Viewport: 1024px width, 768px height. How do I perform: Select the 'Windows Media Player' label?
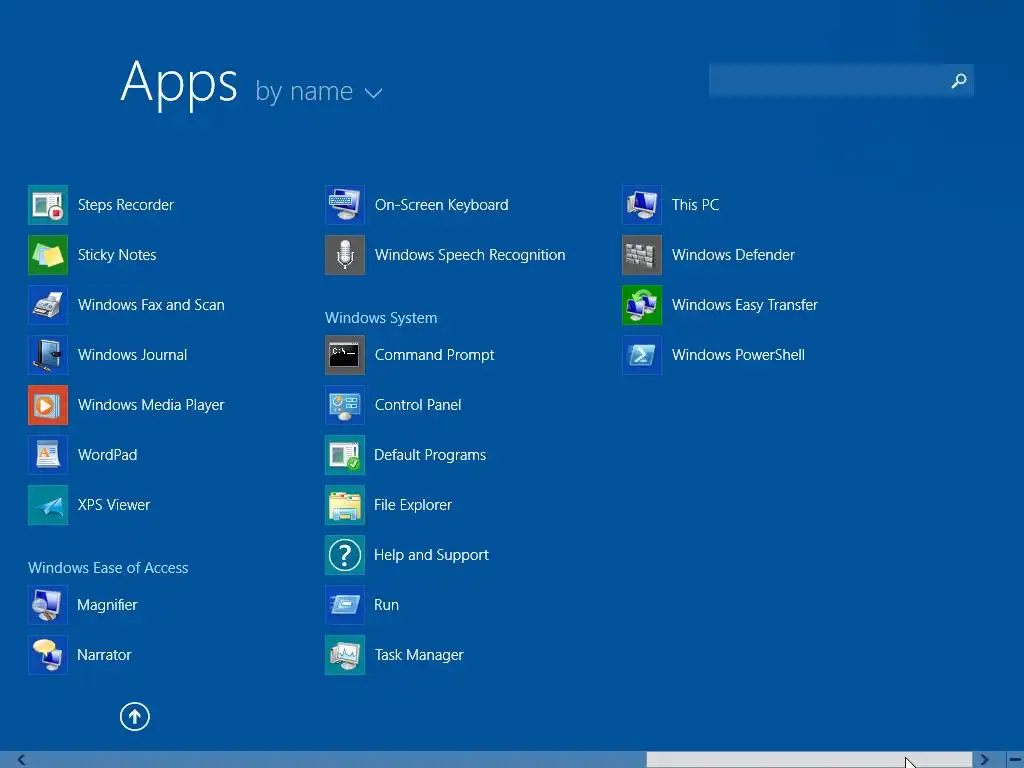point(151,405)
